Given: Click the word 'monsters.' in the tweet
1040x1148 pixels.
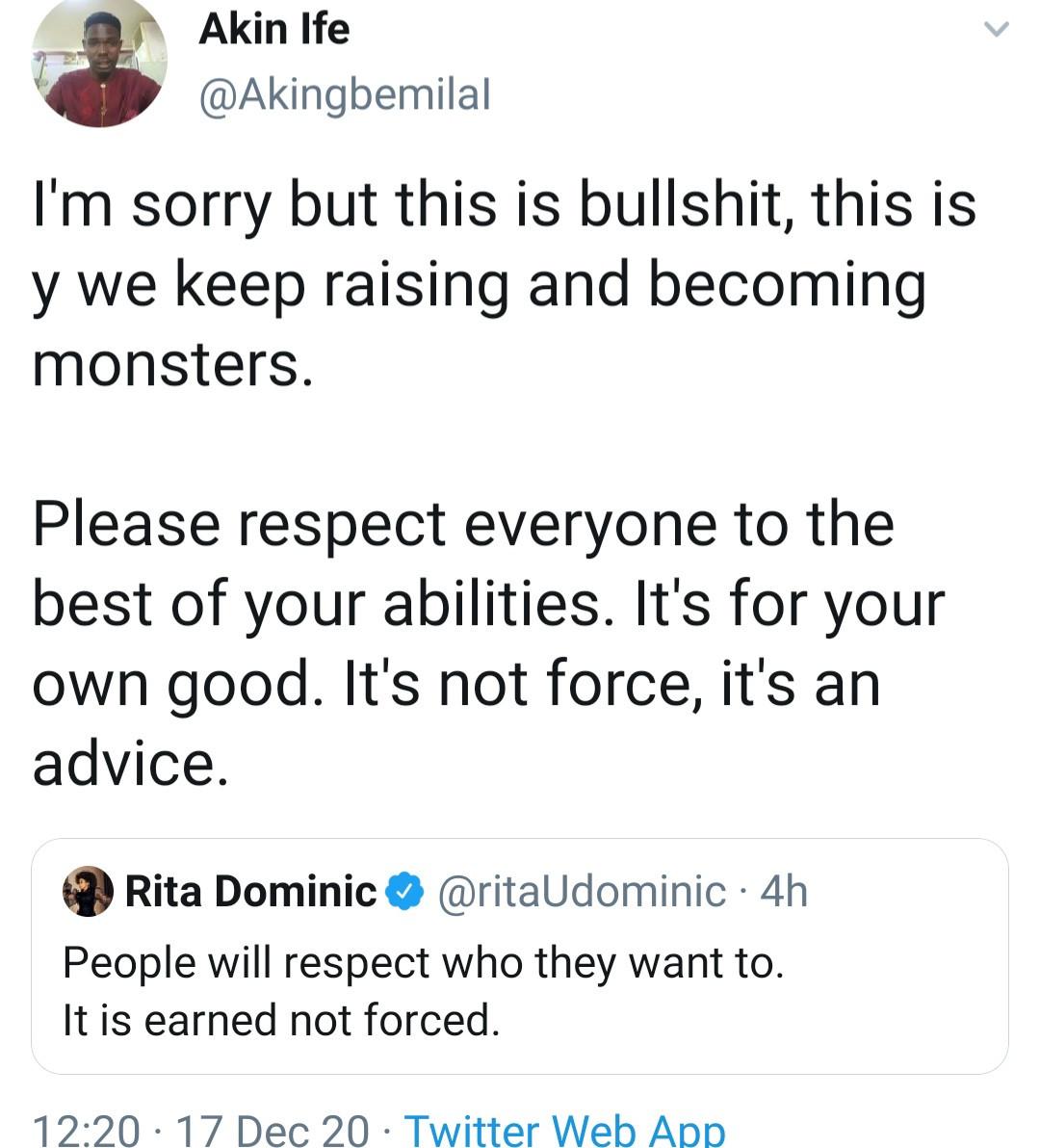Looking at the screenshot, I should (x=173, y=365).
